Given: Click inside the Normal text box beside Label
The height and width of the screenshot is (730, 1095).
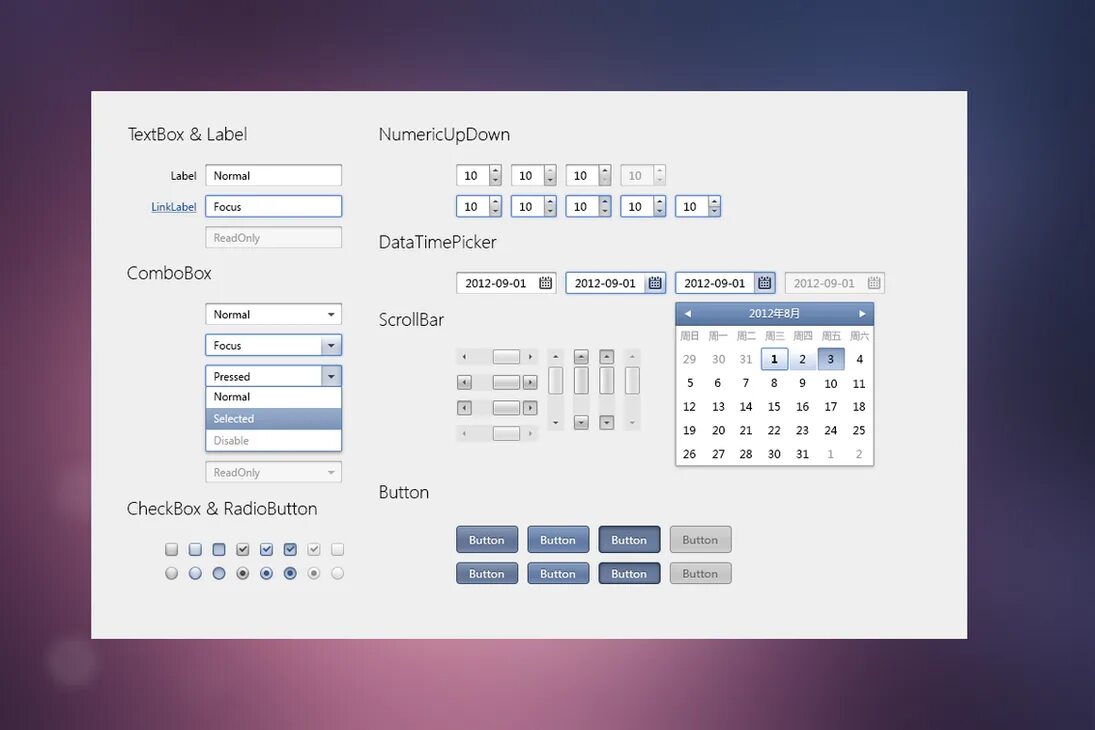Looking at the screenshot, I should coord(273,175).
